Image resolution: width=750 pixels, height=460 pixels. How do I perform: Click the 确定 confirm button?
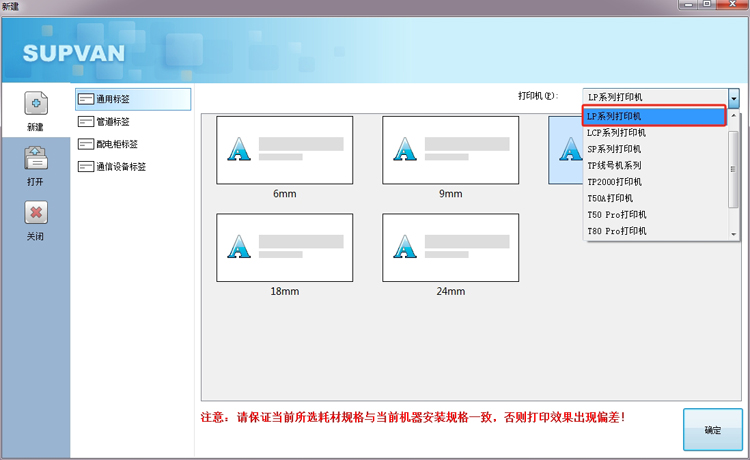712,430
